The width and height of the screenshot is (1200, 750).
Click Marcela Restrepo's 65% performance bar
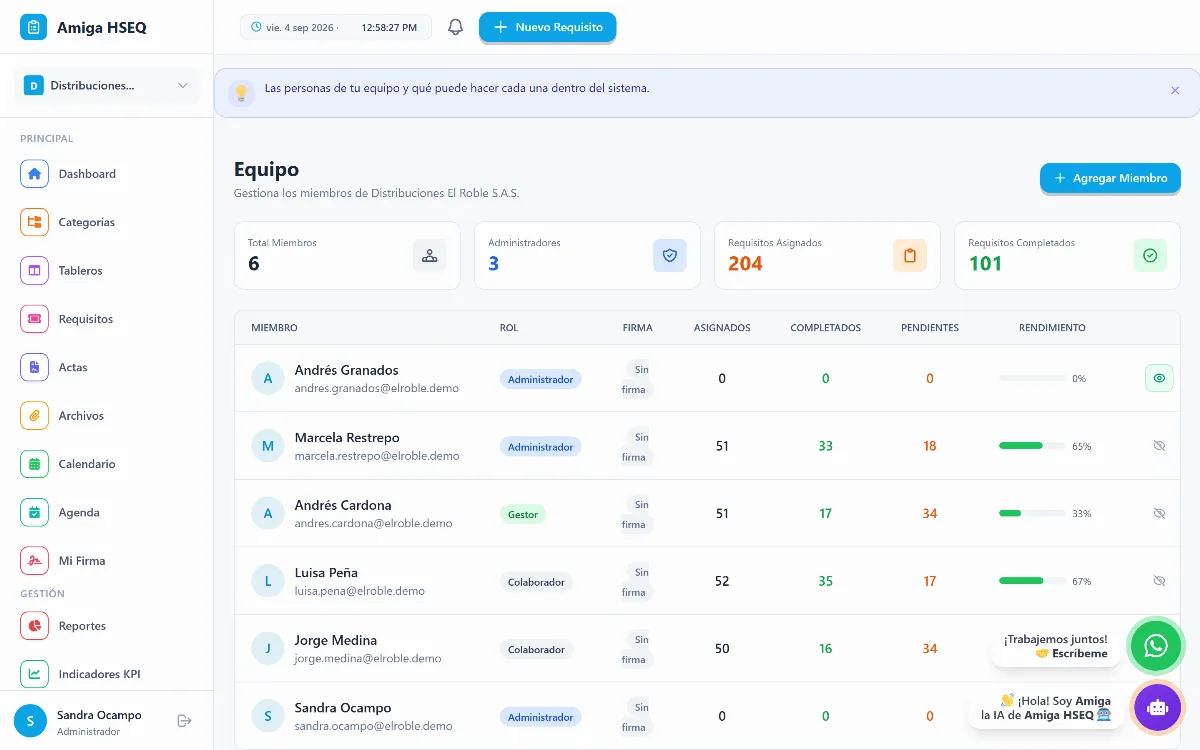click(x=1032, y=446)
